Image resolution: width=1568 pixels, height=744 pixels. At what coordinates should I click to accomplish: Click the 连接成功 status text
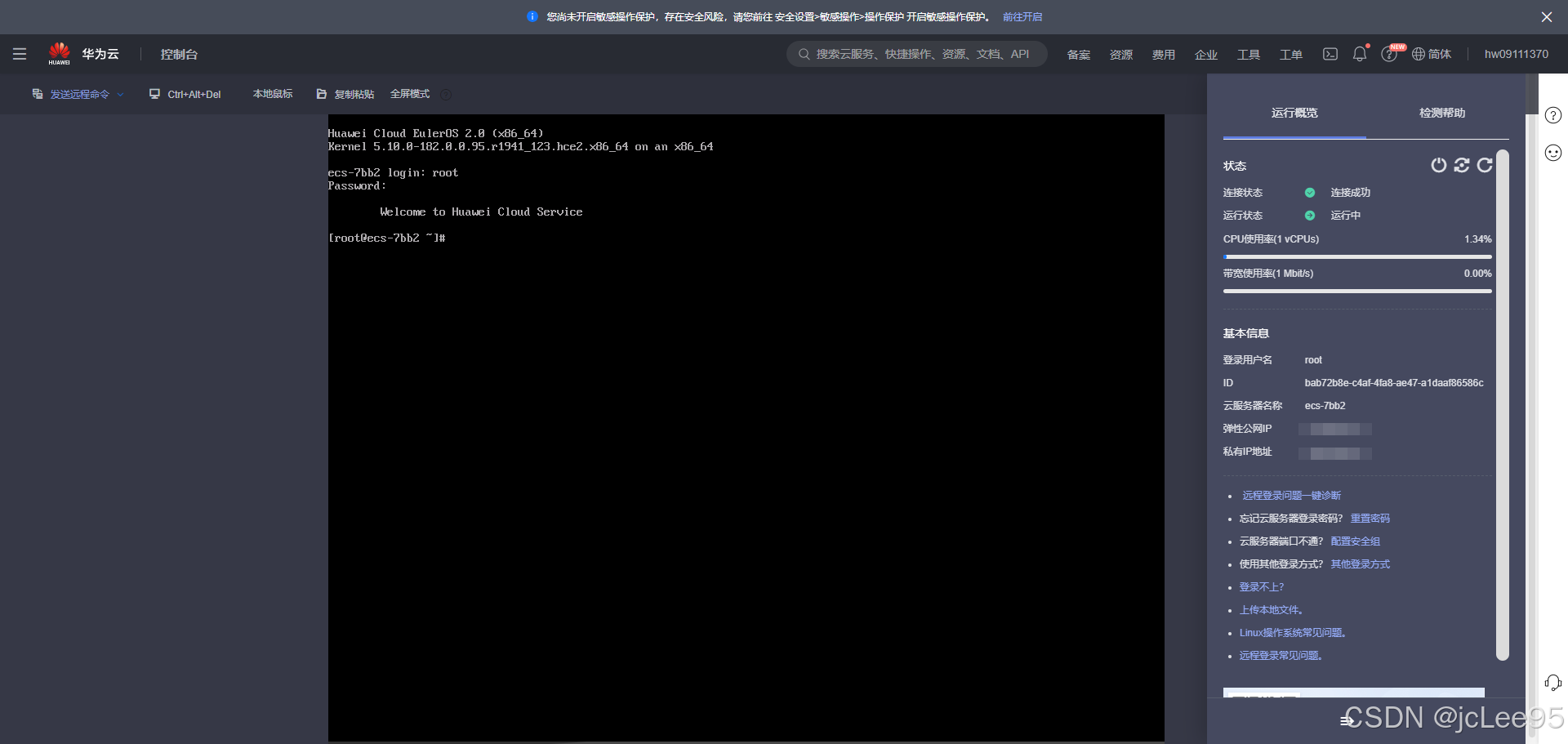[x=1351, y=193]
